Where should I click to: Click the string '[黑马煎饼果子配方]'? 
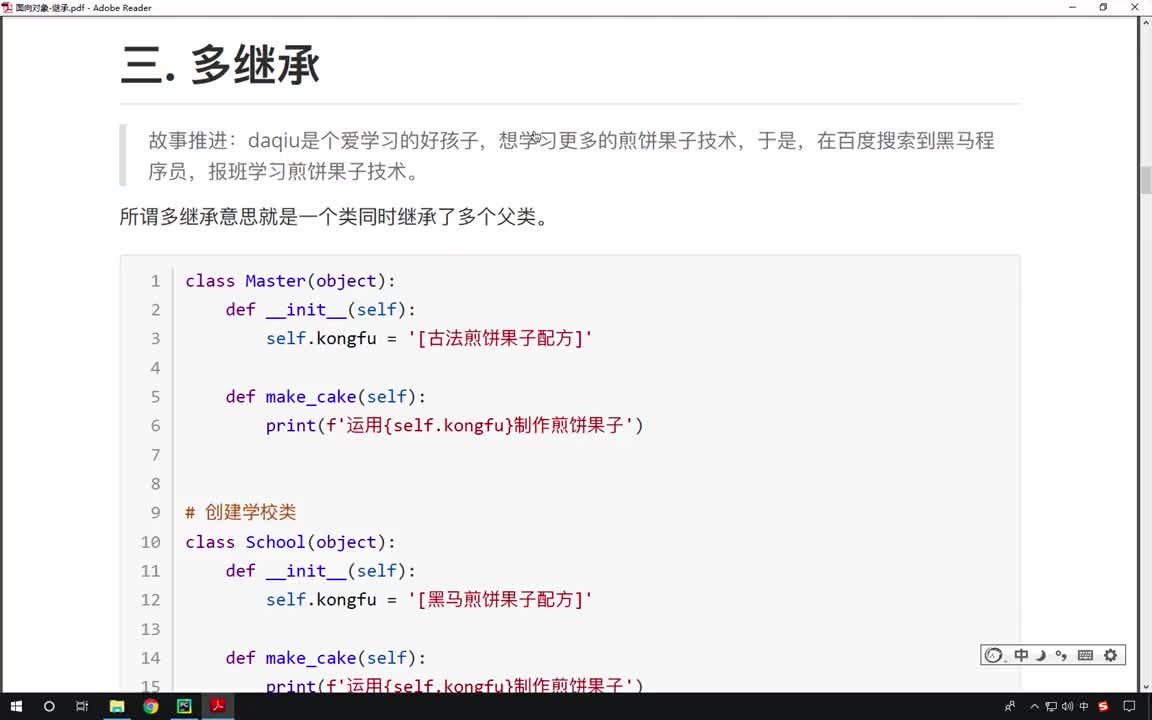click(500, 599)
